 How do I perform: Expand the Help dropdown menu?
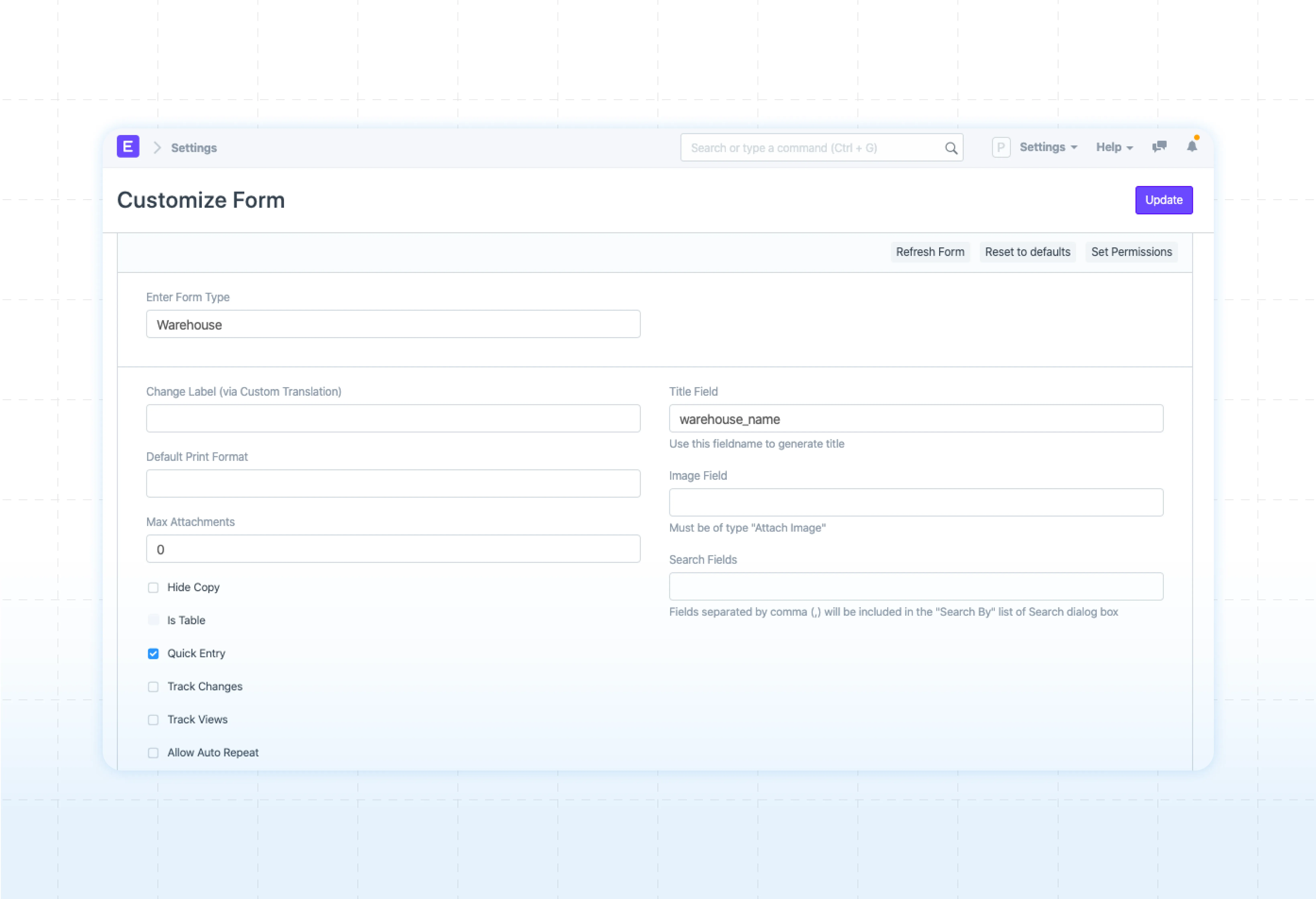pyautogui.click(x=1114, y=147)
